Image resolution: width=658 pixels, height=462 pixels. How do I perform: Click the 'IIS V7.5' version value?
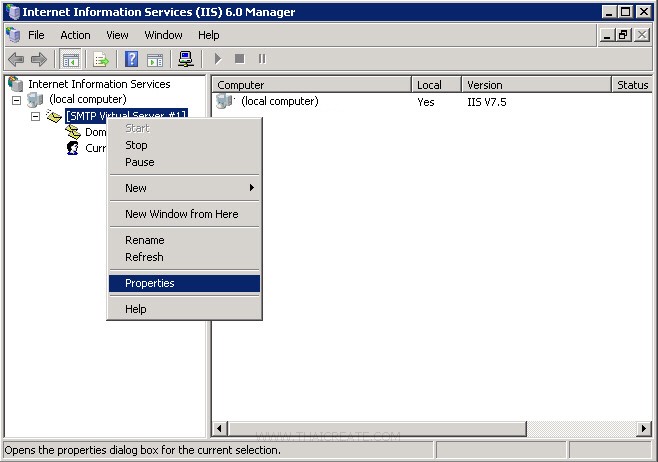click(x=487, y=102)
